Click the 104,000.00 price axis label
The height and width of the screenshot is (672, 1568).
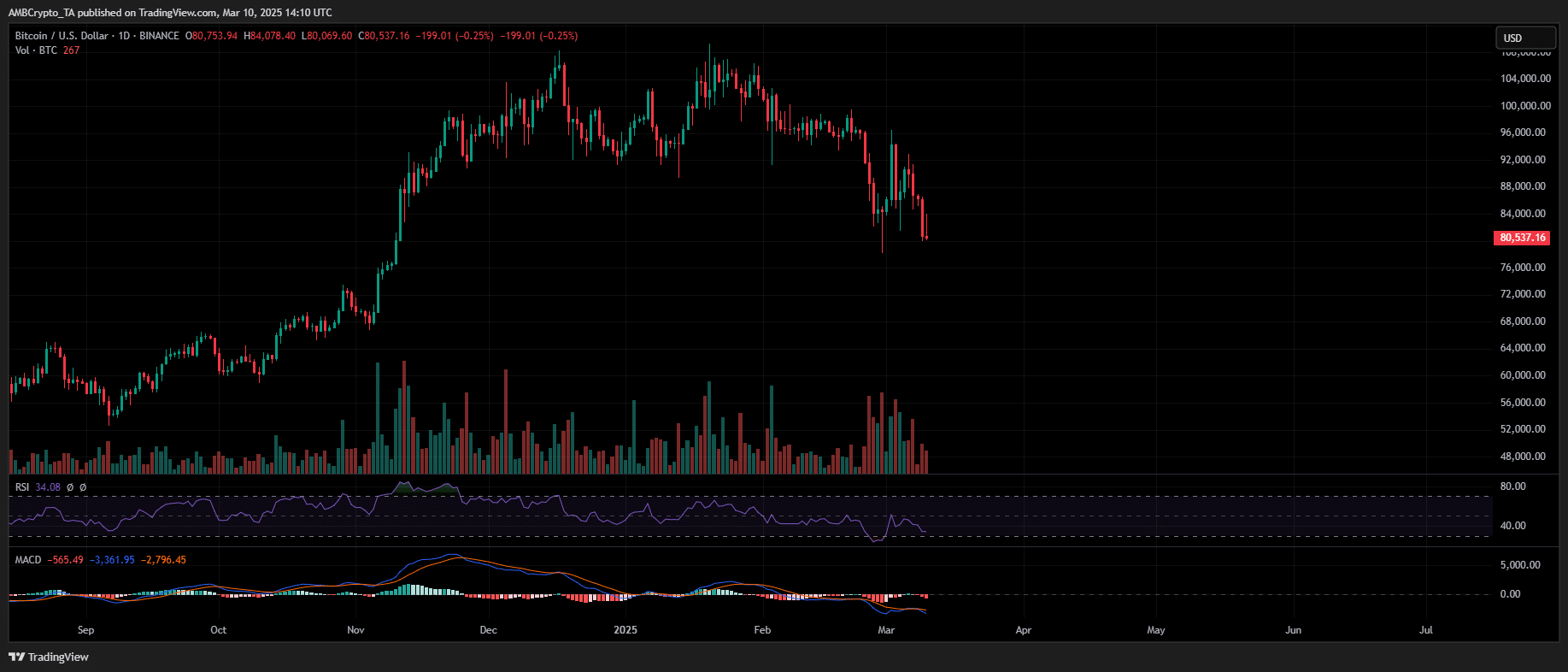tap(1525, 79)
